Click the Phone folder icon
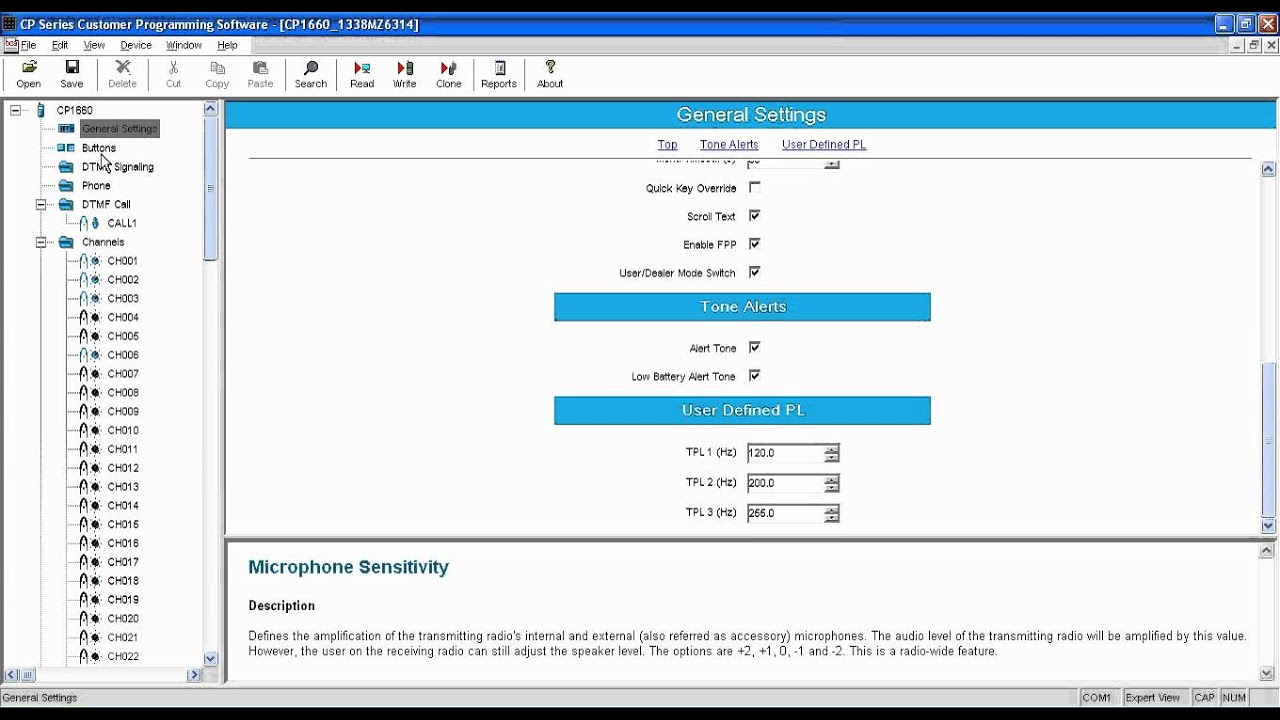The width and height of the screenshot is (1280, 720). (x=66, y=186)
